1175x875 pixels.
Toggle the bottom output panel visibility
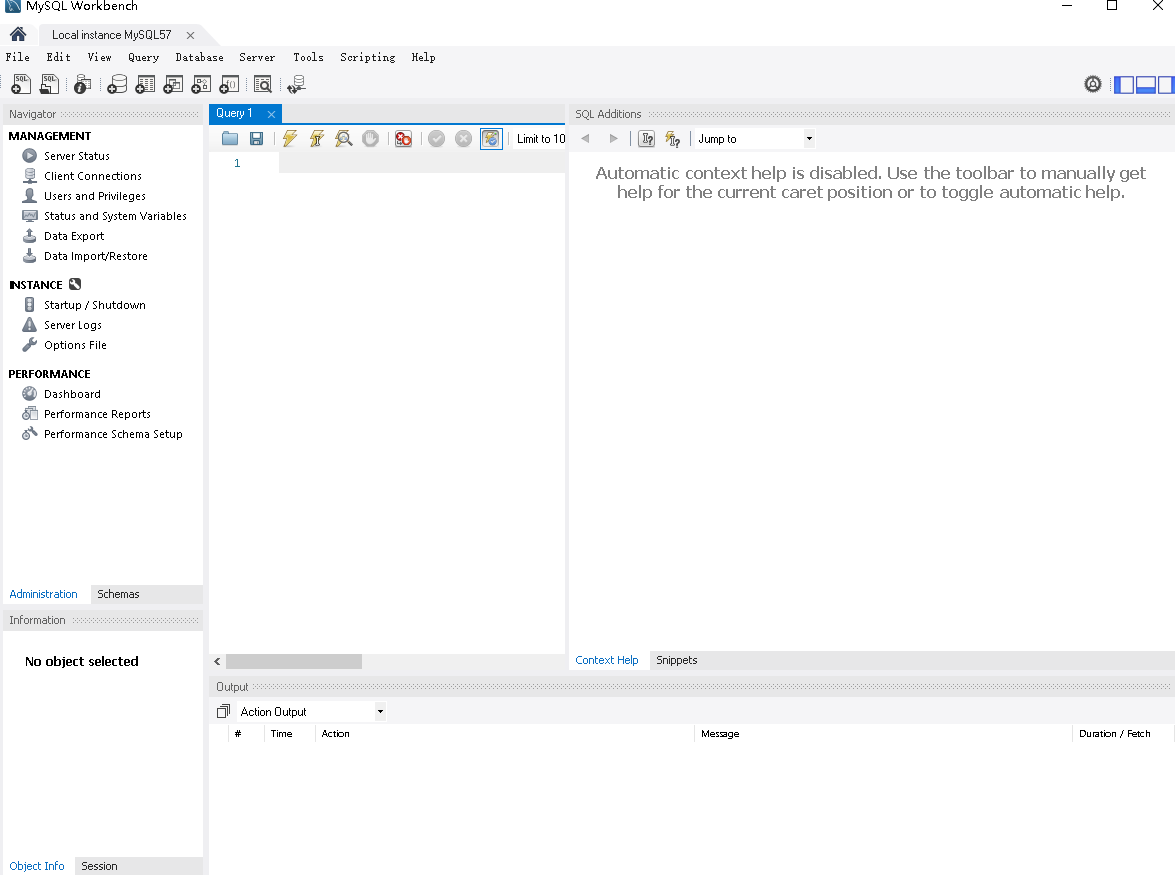1146,85
